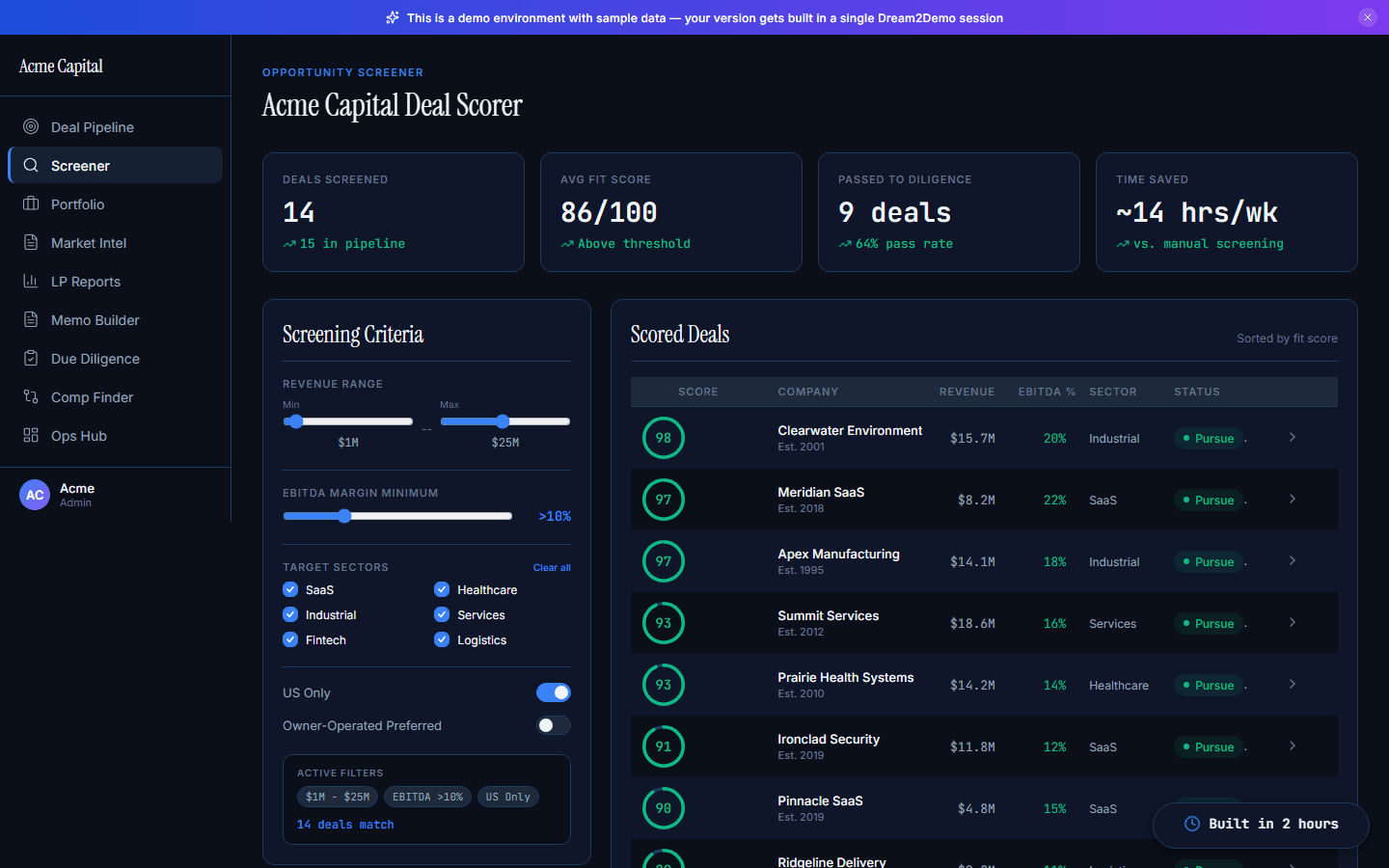Expand the Clearwater Environment deal row chevron

(1293, 438)
